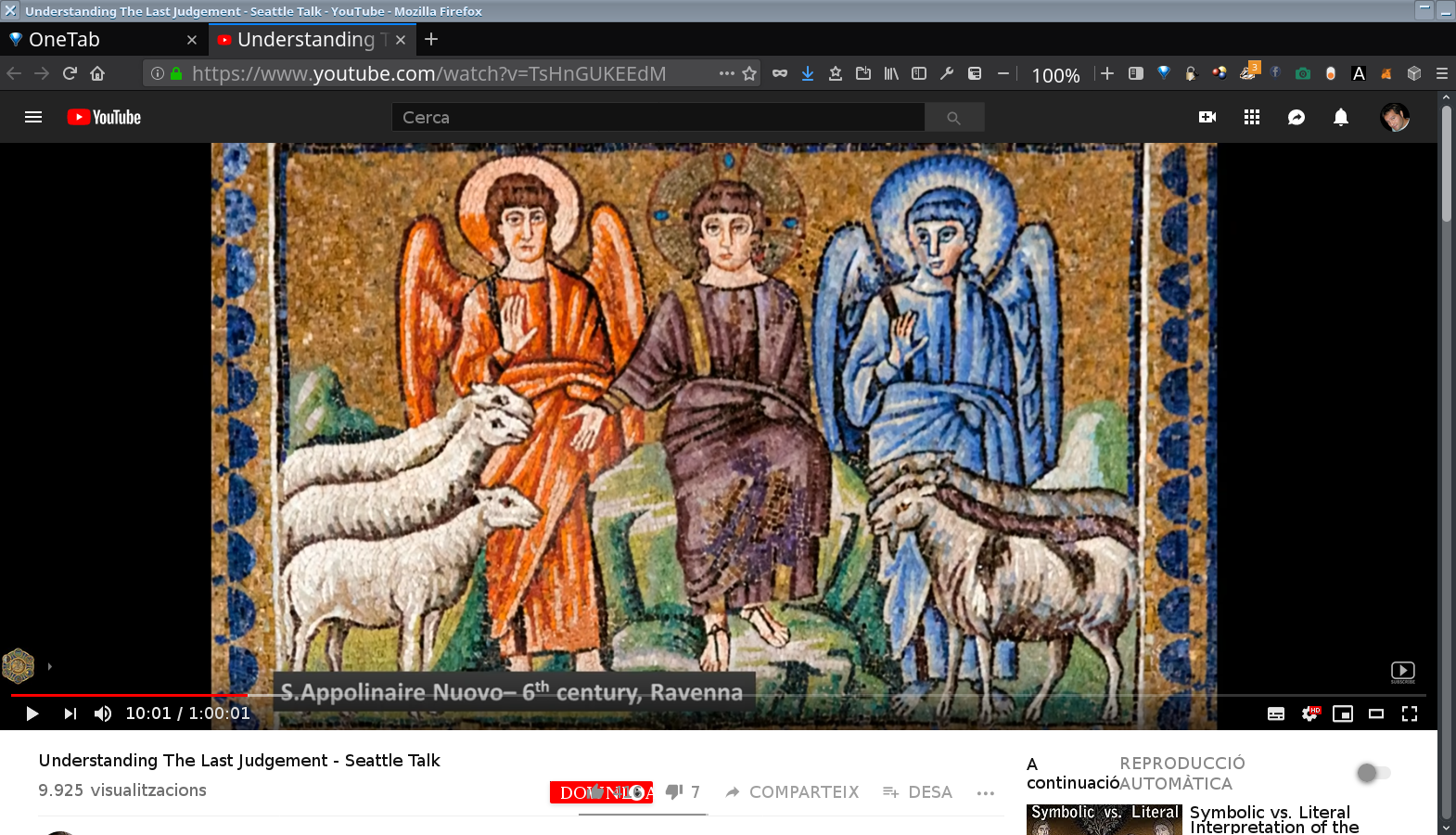
Task: Enter fullscreen mode
Action: pyautogui.click(x=1410, y=713)
